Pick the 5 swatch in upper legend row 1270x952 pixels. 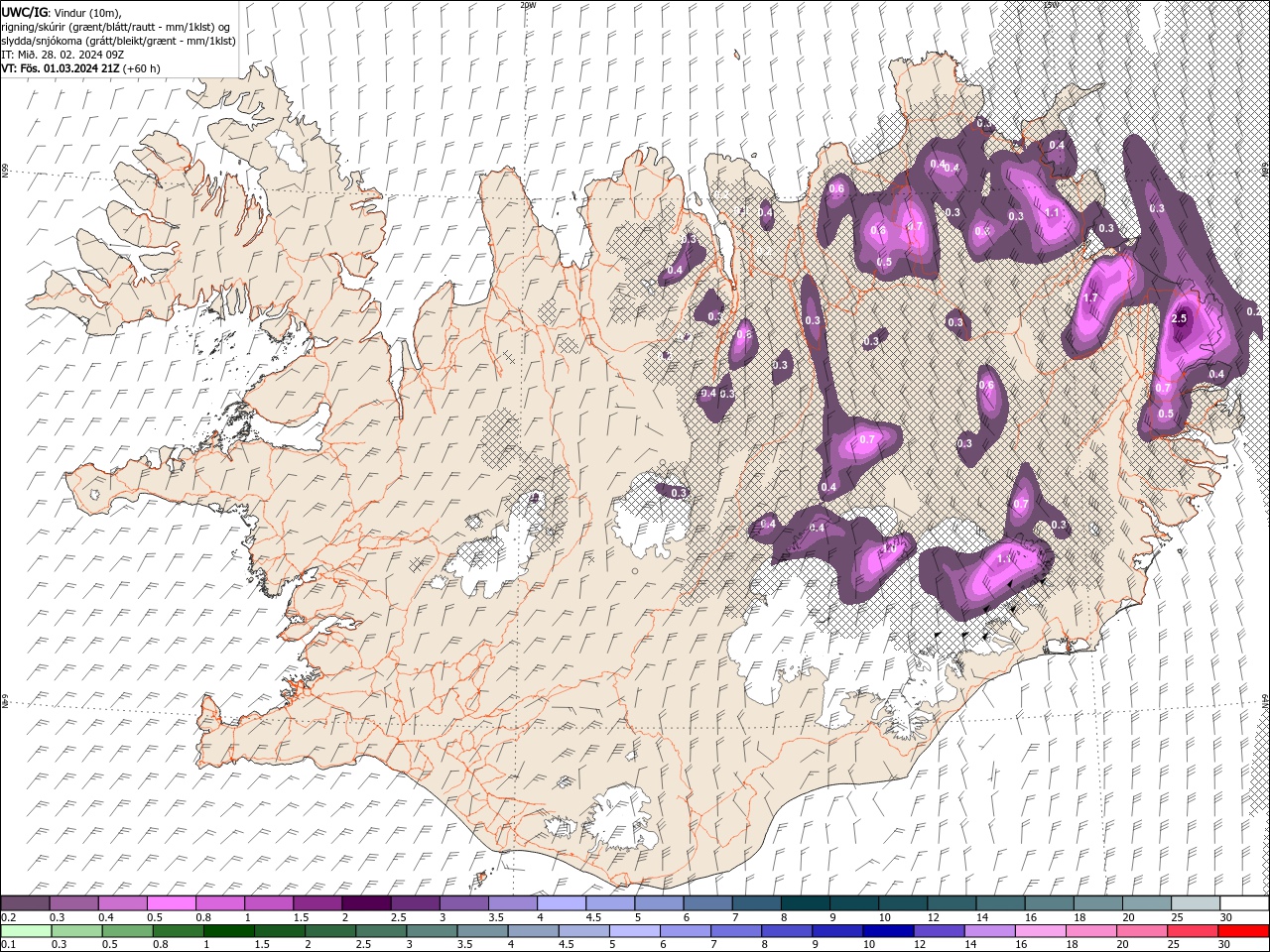point(660,903)
